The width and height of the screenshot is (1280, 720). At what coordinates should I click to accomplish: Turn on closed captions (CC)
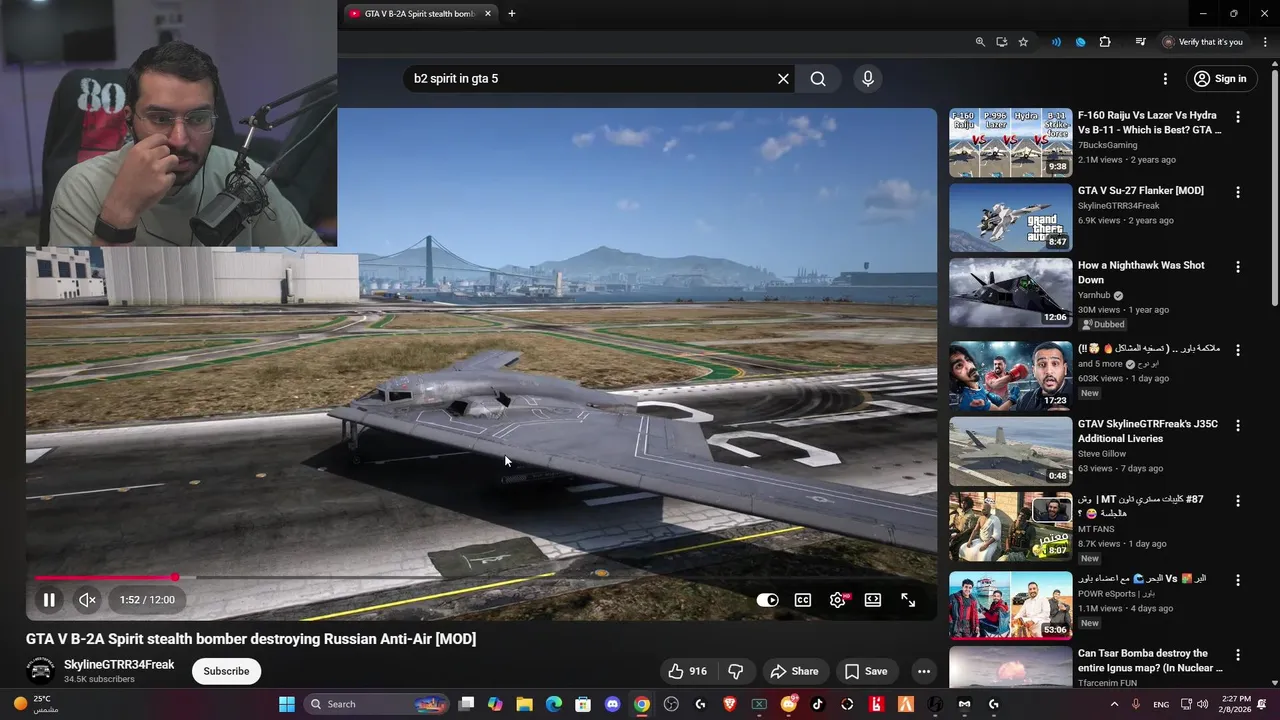pyautogui.click(x=803, y=600)
